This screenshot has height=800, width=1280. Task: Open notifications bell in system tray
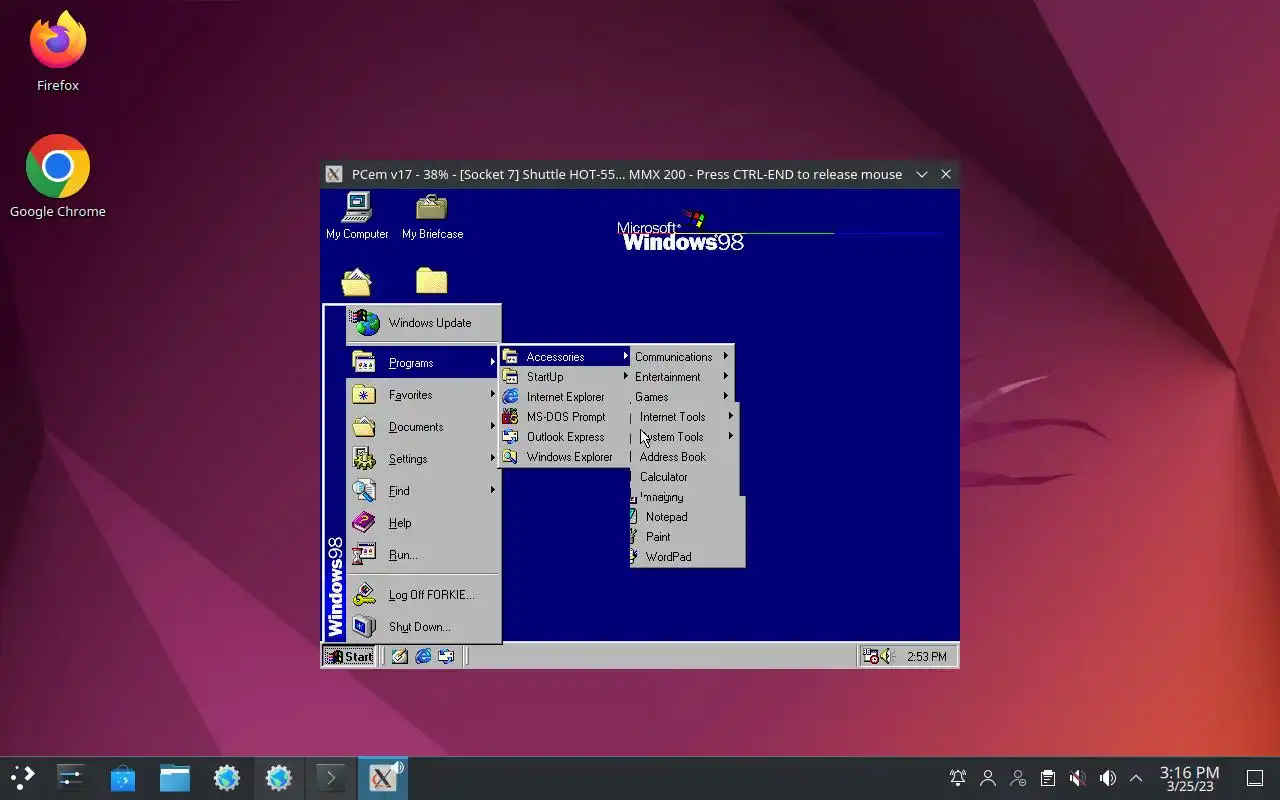958,778
